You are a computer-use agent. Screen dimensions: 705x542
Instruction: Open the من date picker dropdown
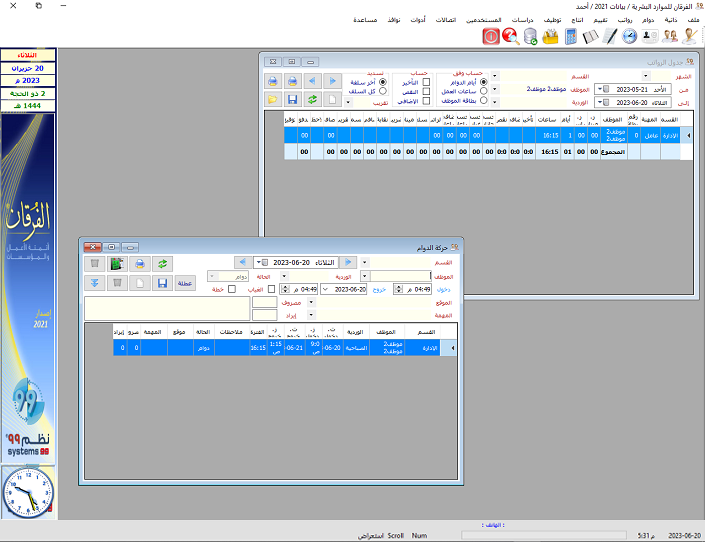[x=599, y=88]
